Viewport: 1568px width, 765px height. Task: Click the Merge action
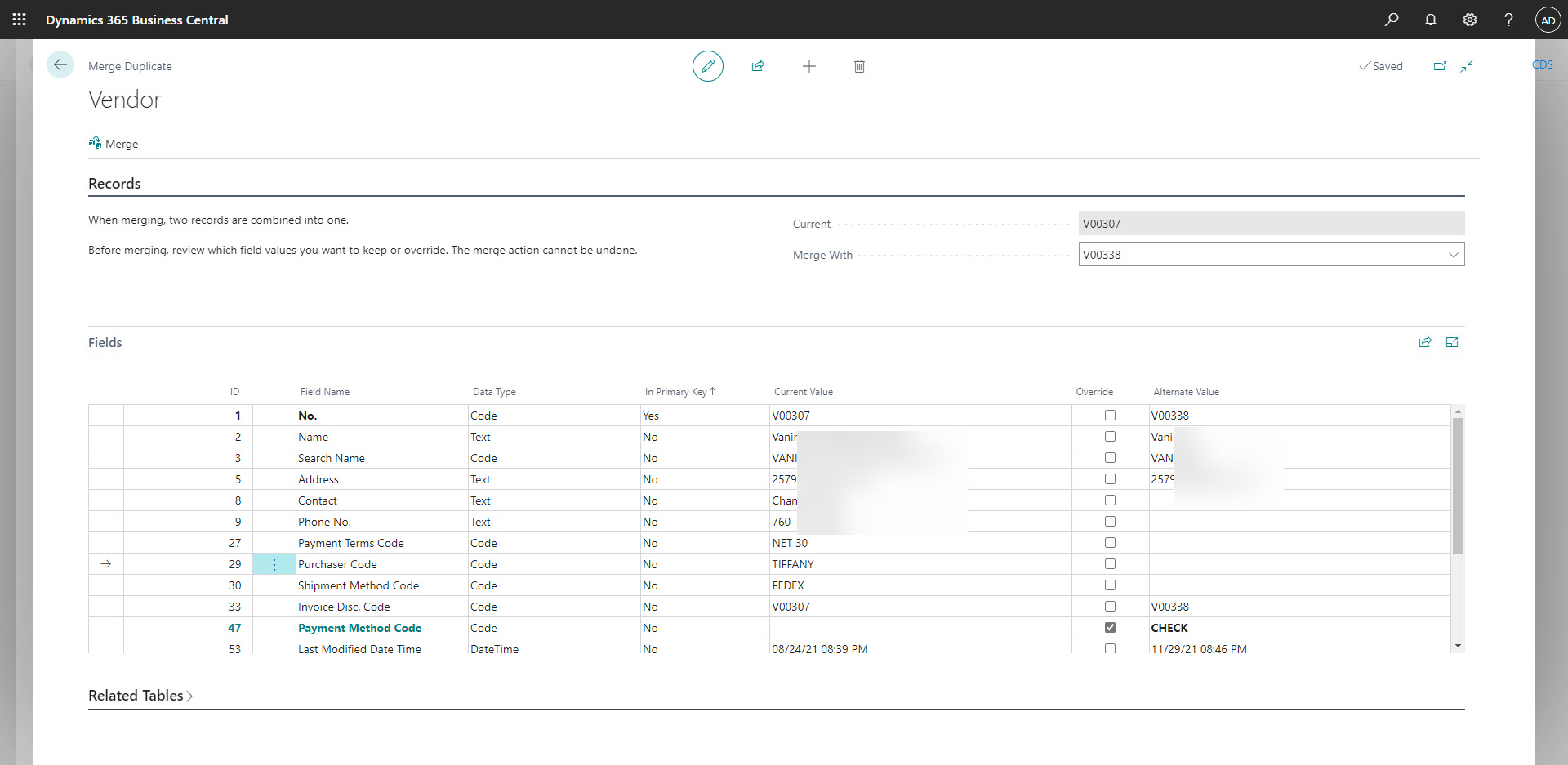[x=114, y=144]
